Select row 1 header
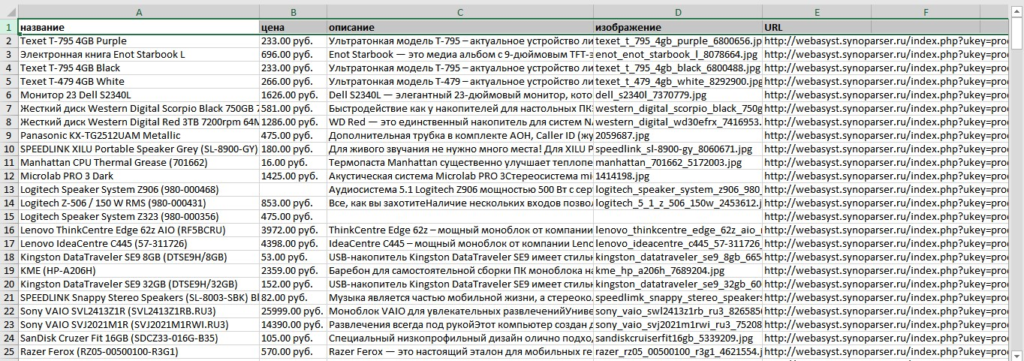Screen dimensions: 1024x361 coord(9,27)
